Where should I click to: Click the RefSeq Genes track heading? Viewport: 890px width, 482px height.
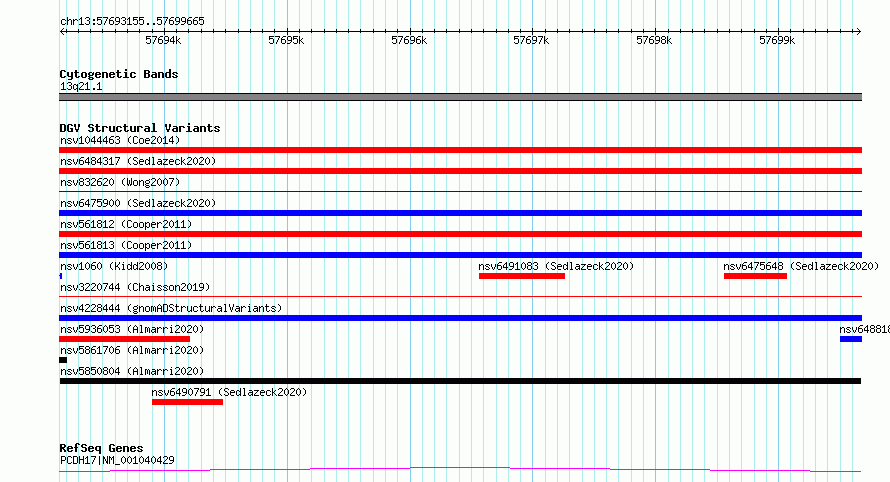click(101, 448)
